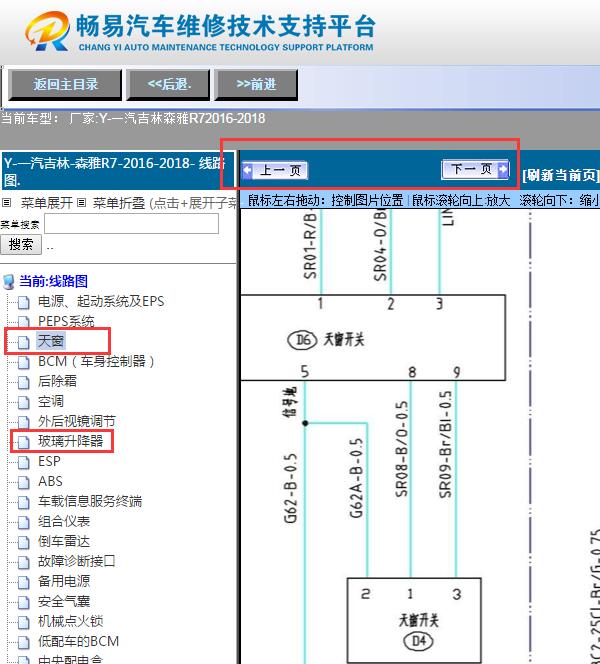The width and height of the screenshot is (600, 664).
Task: Click the page icon beside 倒车雷达
Action: 24,542
